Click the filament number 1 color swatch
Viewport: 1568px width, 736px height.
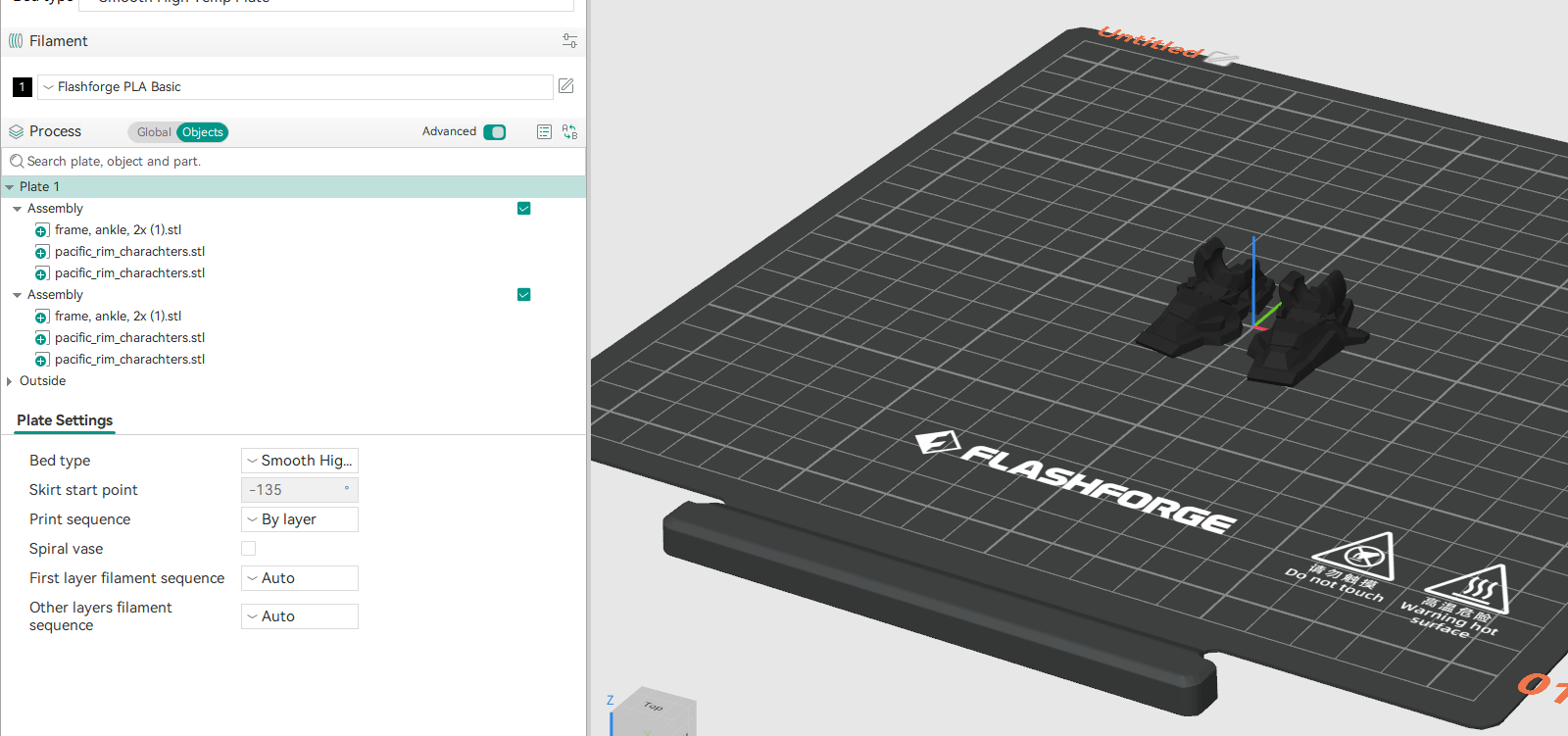tap(23, 87)
